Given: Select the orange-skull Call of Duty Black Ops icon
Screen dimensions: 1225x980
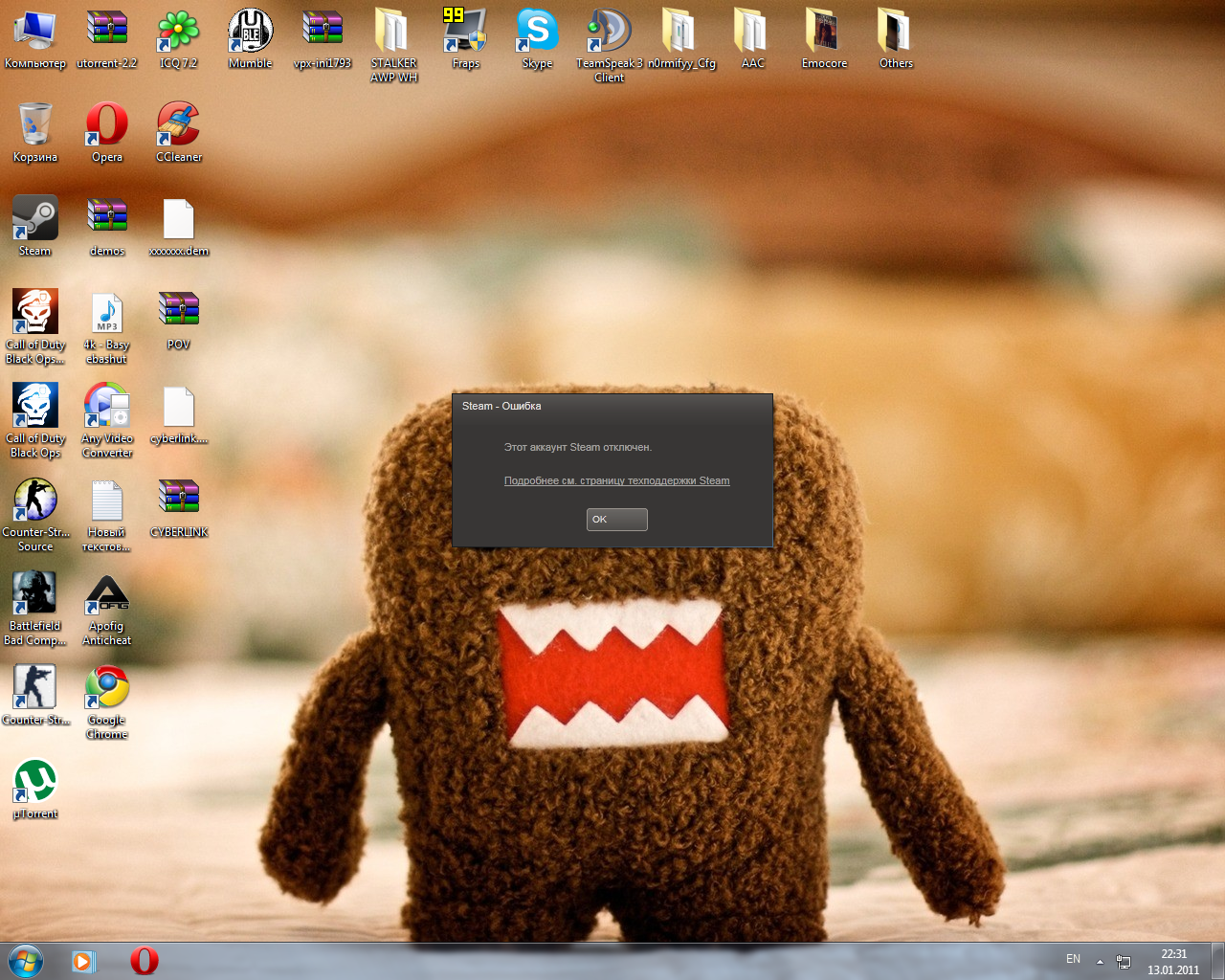Looking at the screenshot, I should click(x=35, y=327).
